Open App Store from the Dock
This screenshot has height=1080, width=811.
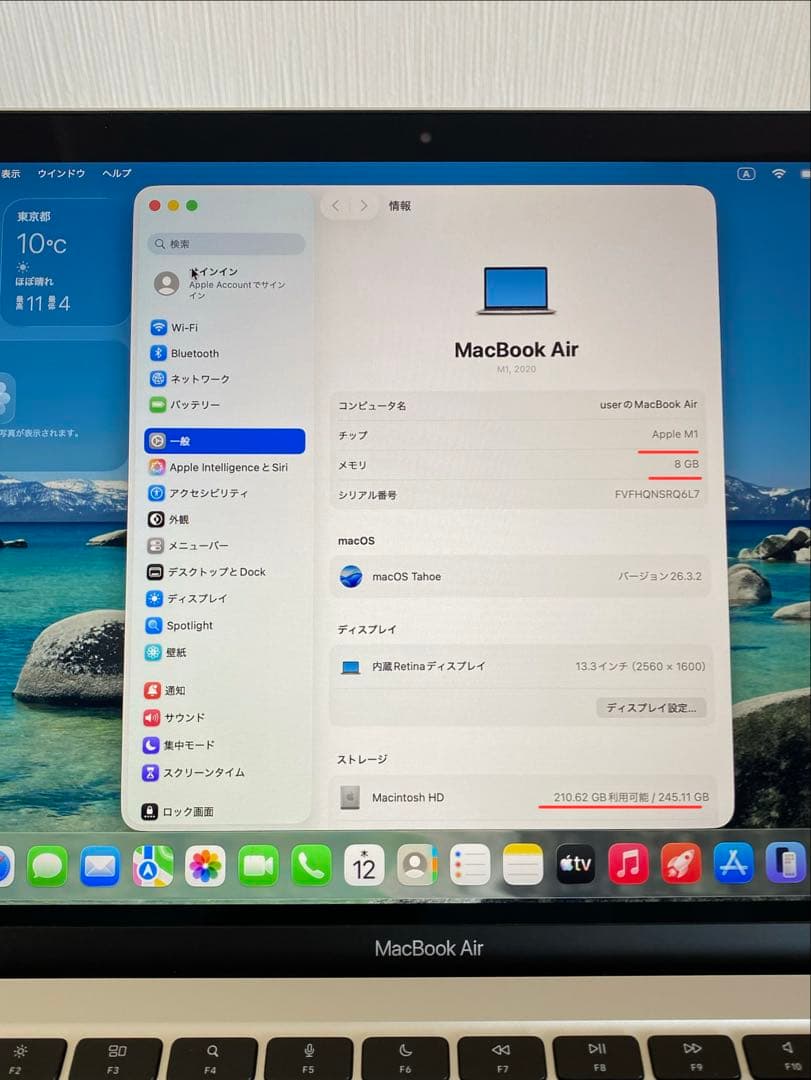(733, 863)
